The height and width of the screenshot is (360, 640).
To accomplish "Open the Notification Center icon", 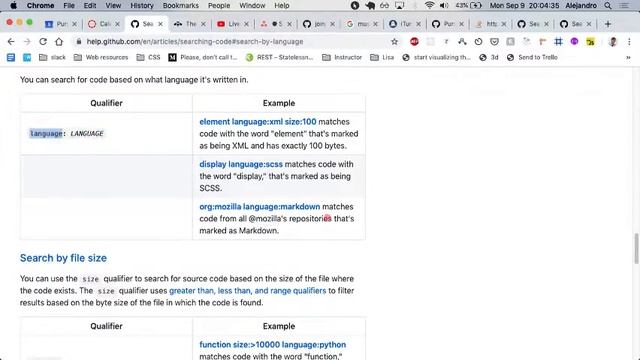I will click(x=624, y=6).
